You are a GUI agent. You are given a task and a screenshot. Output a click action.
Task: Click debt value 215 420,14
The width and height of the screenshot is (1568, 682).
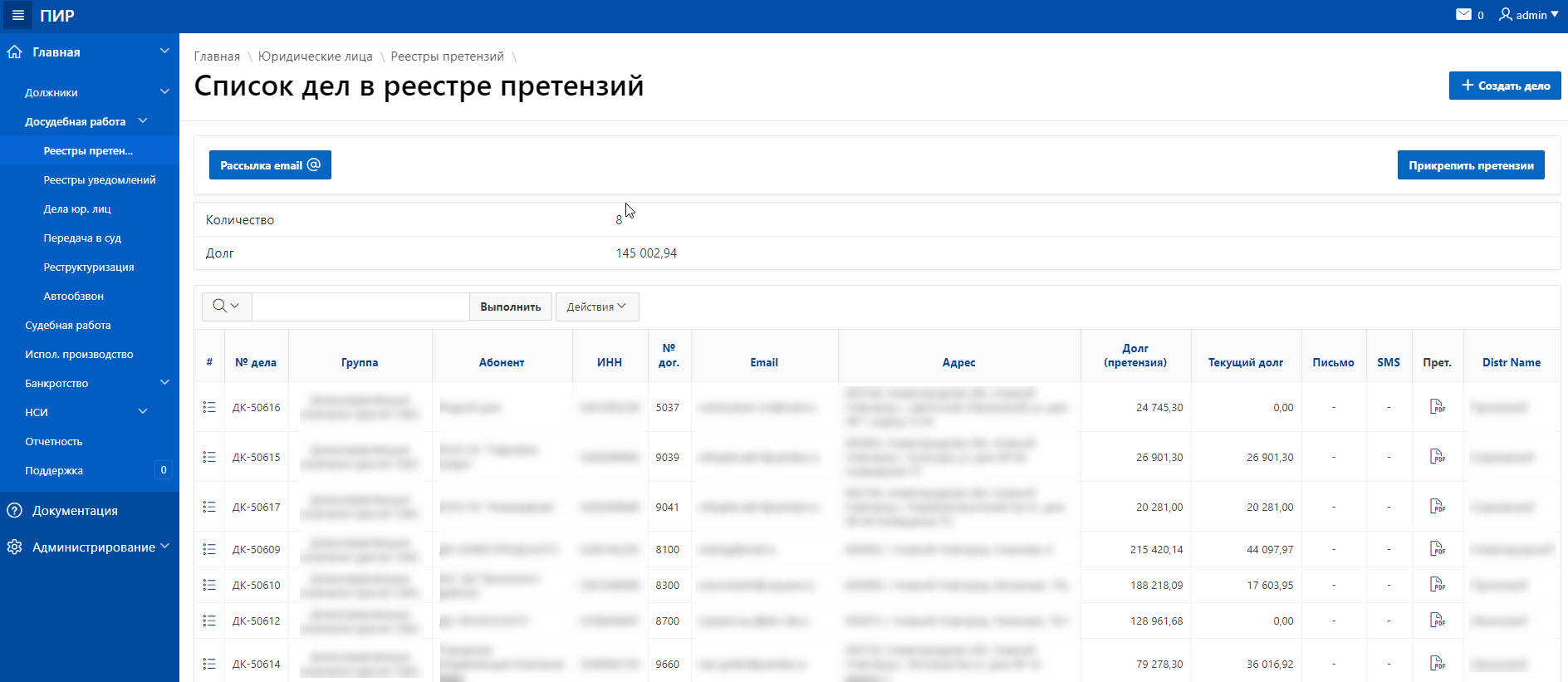coord(1156,549)
